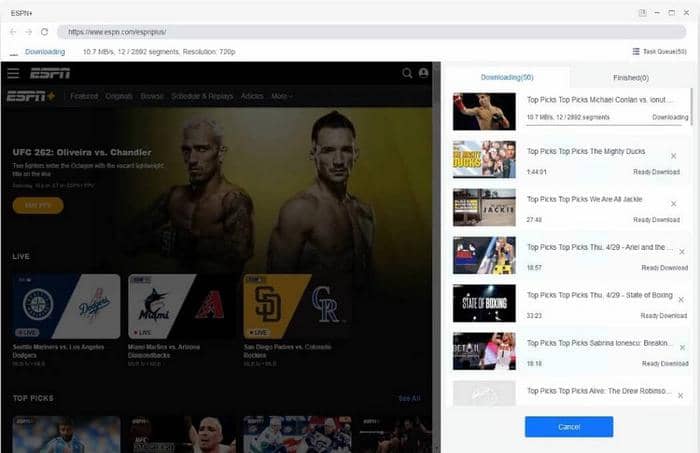Open Schedule & Replays in ESPN+ nav
700x453 pixels.
202,96
